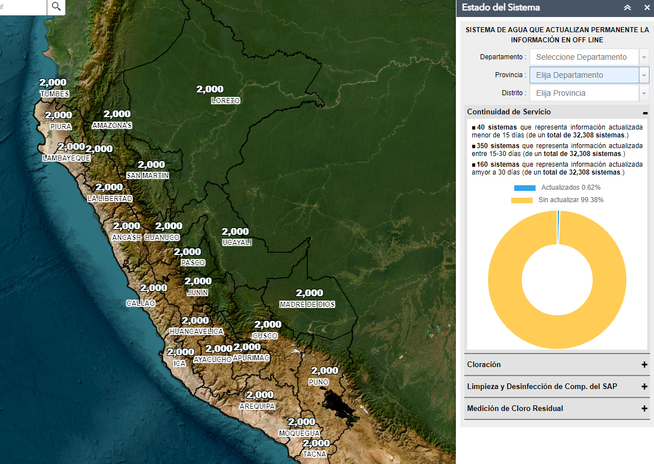The height and width of the screenshot is (464, 654).
Task: Expand the Cloración section
Action: [645, 365]
